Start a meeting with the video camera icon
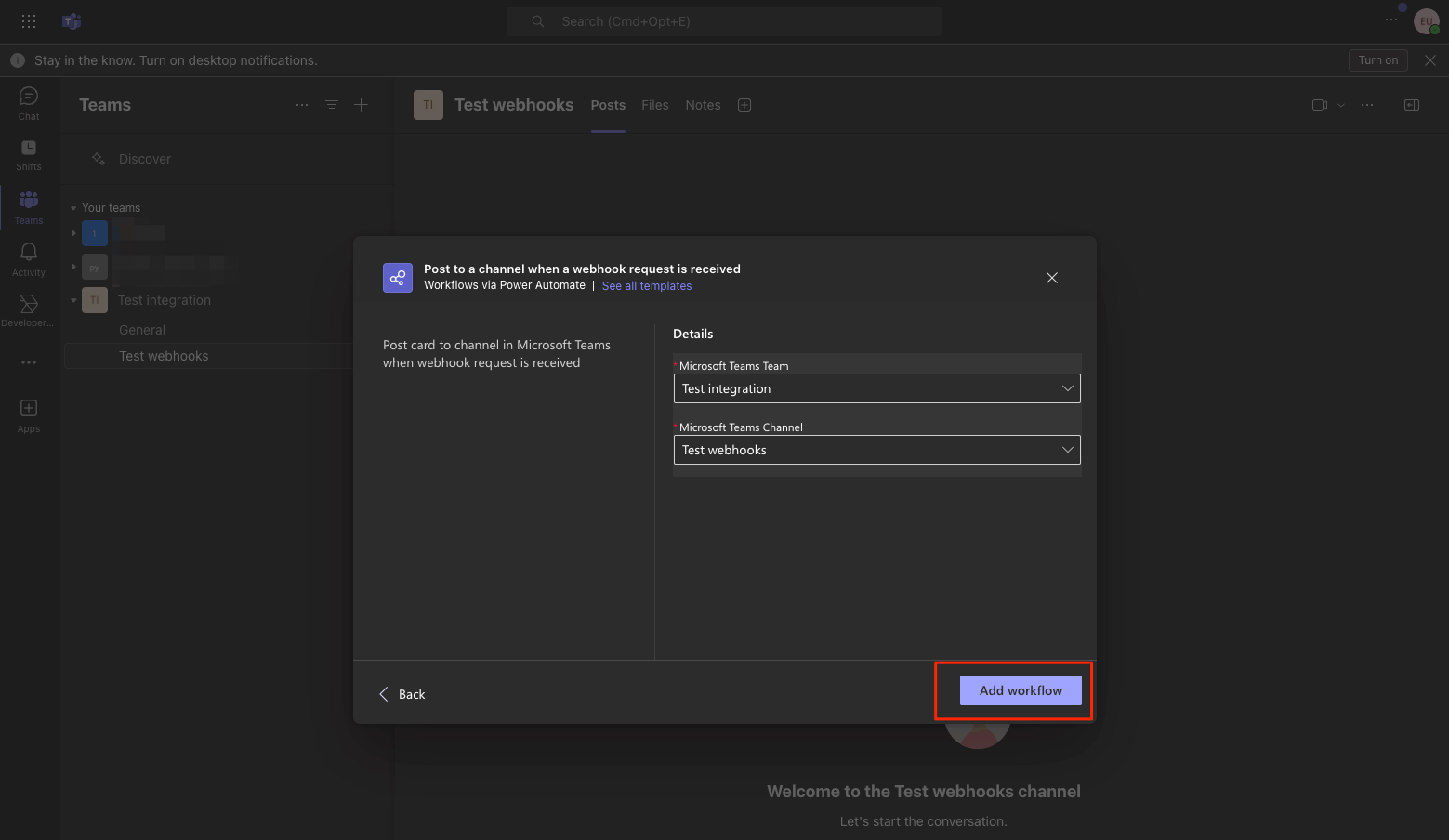This screenshot has height=840, width=1449. 1319,105
